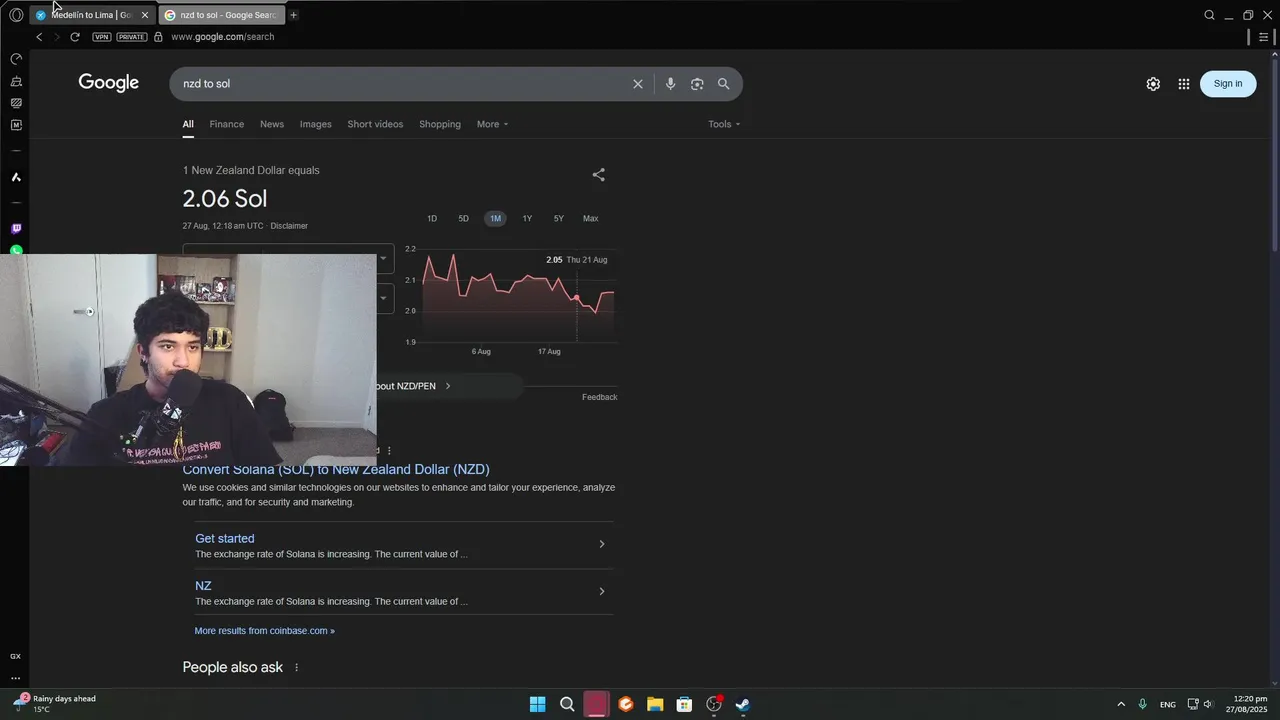Select 1D chart range
Image resolution: width=1280 pixels, height=720 pixels.
[x=432, y=218]
